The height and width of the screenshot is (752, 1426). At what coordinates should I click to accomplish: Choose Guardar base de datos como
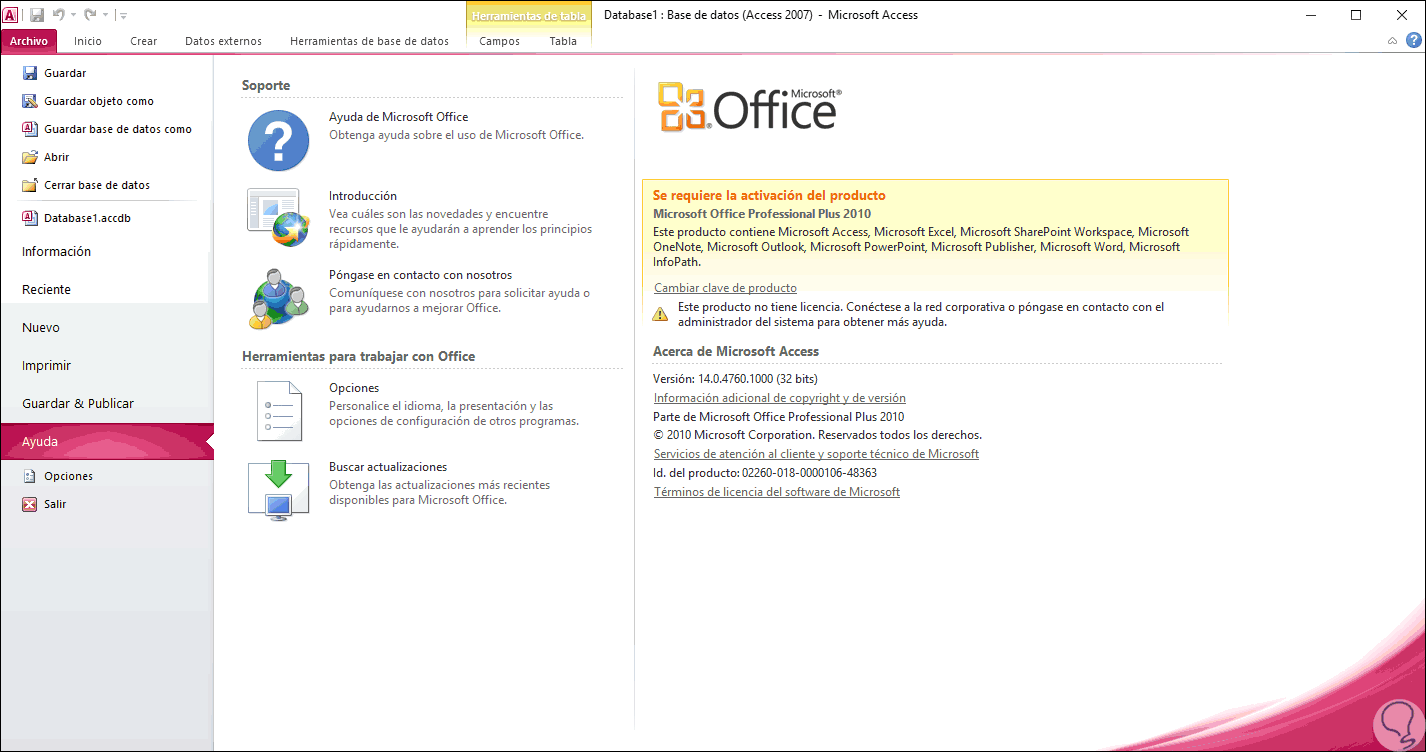point(107,129)
